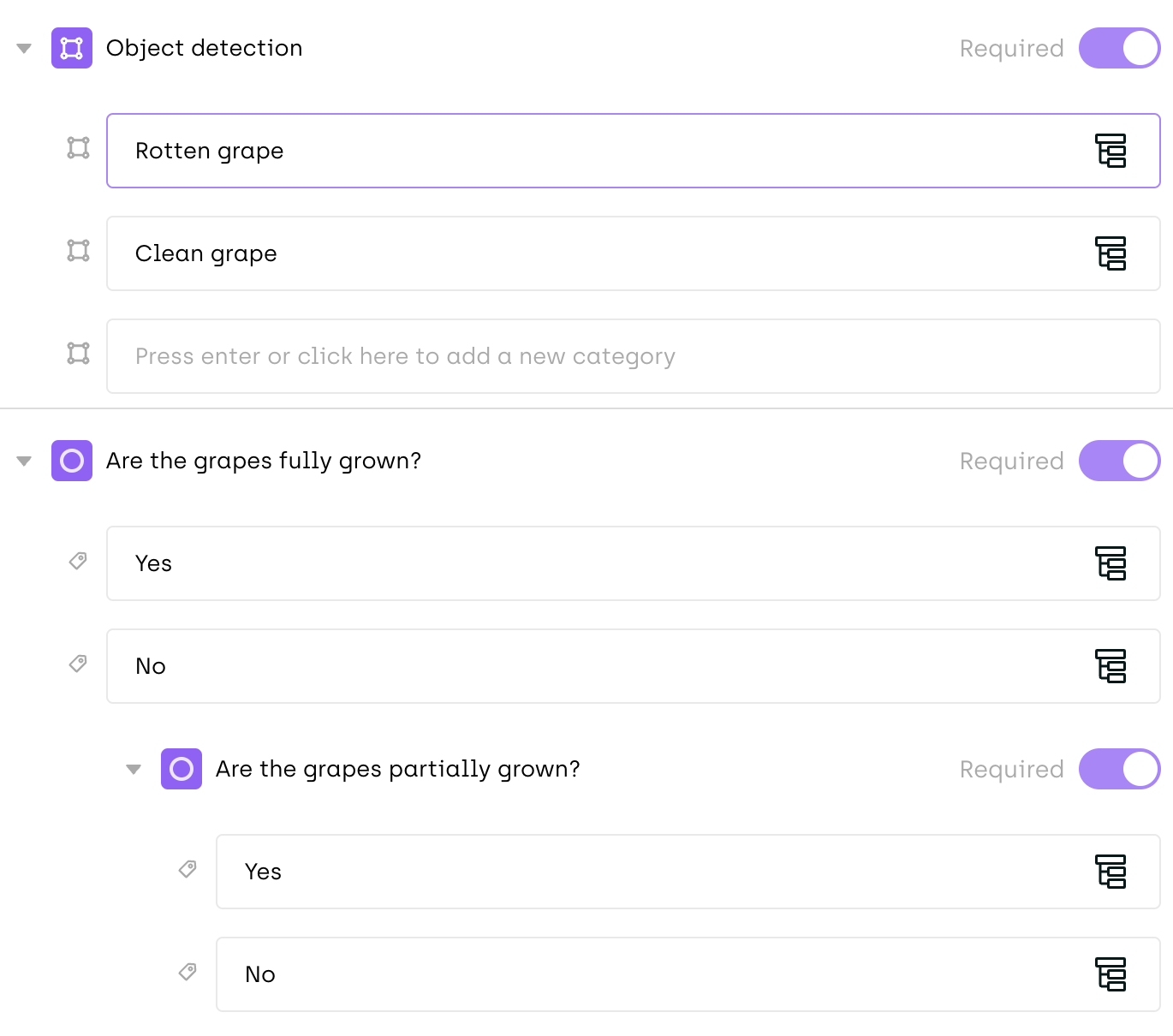Image resolution: width=1173 pixels, height=1036 pixels.
Task: Click the nested-options icon for Rotten grape
Action: [1110, 151]
